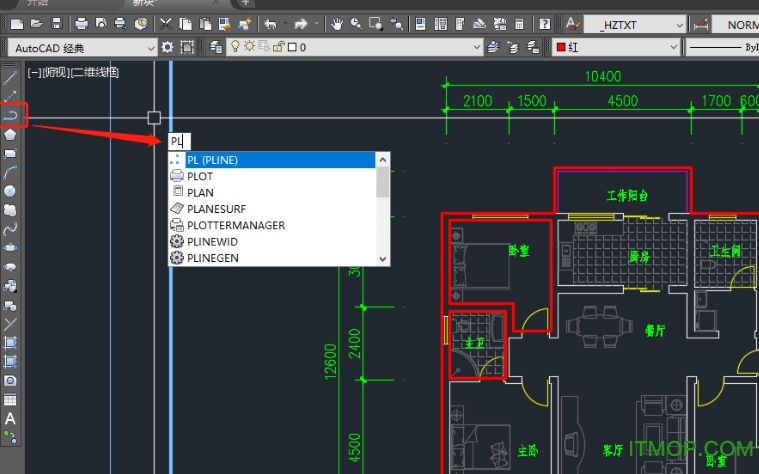Click the [俯视] view label in viewport
This screenshot has width=759, height=474.
point(55,72)
